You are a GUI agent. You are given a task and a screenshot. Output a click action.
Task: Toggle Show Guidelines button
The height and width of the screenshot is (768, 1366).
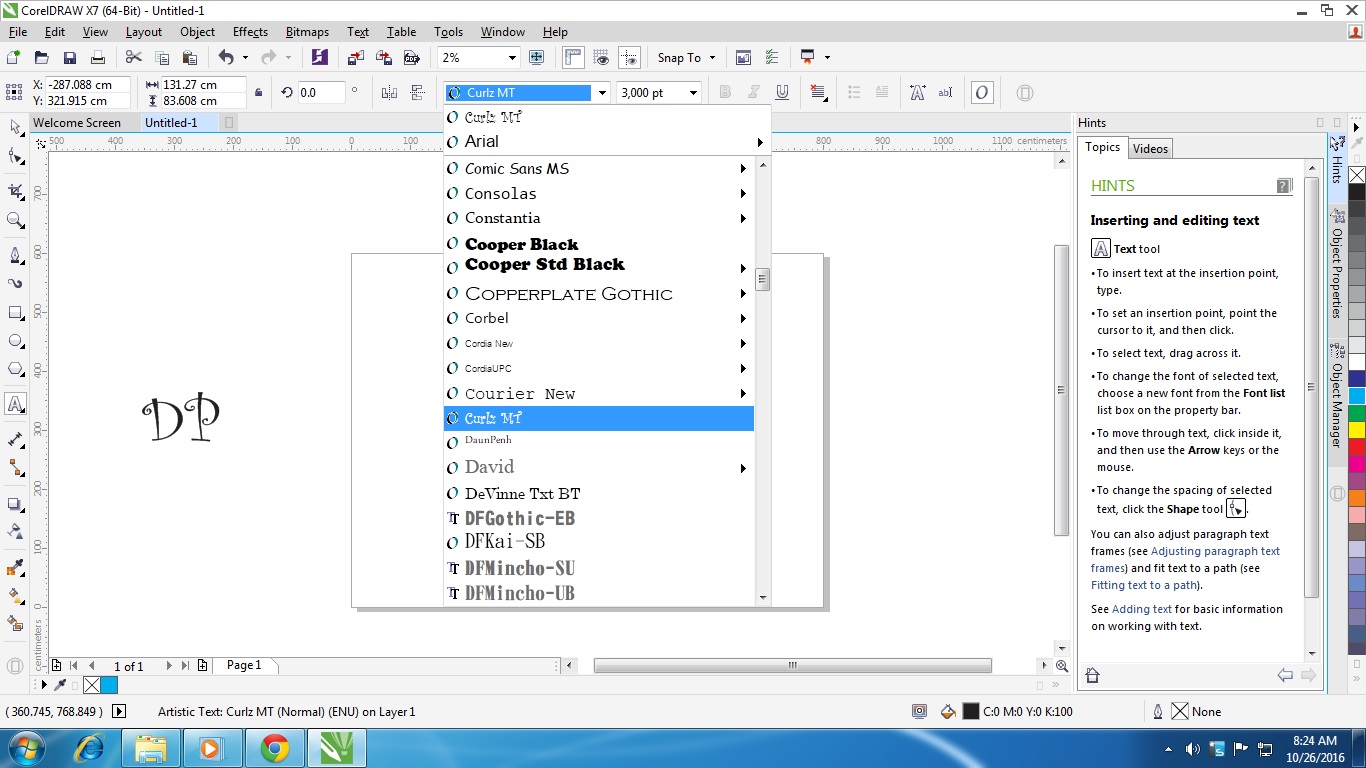(629, 58)
